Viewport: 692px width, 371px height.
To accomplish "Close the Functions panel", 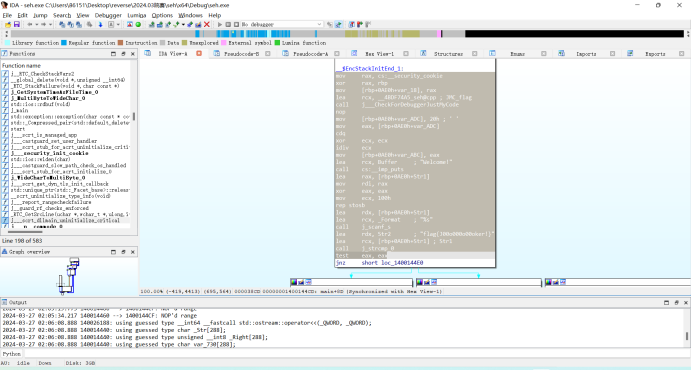I will click(133, 54).
